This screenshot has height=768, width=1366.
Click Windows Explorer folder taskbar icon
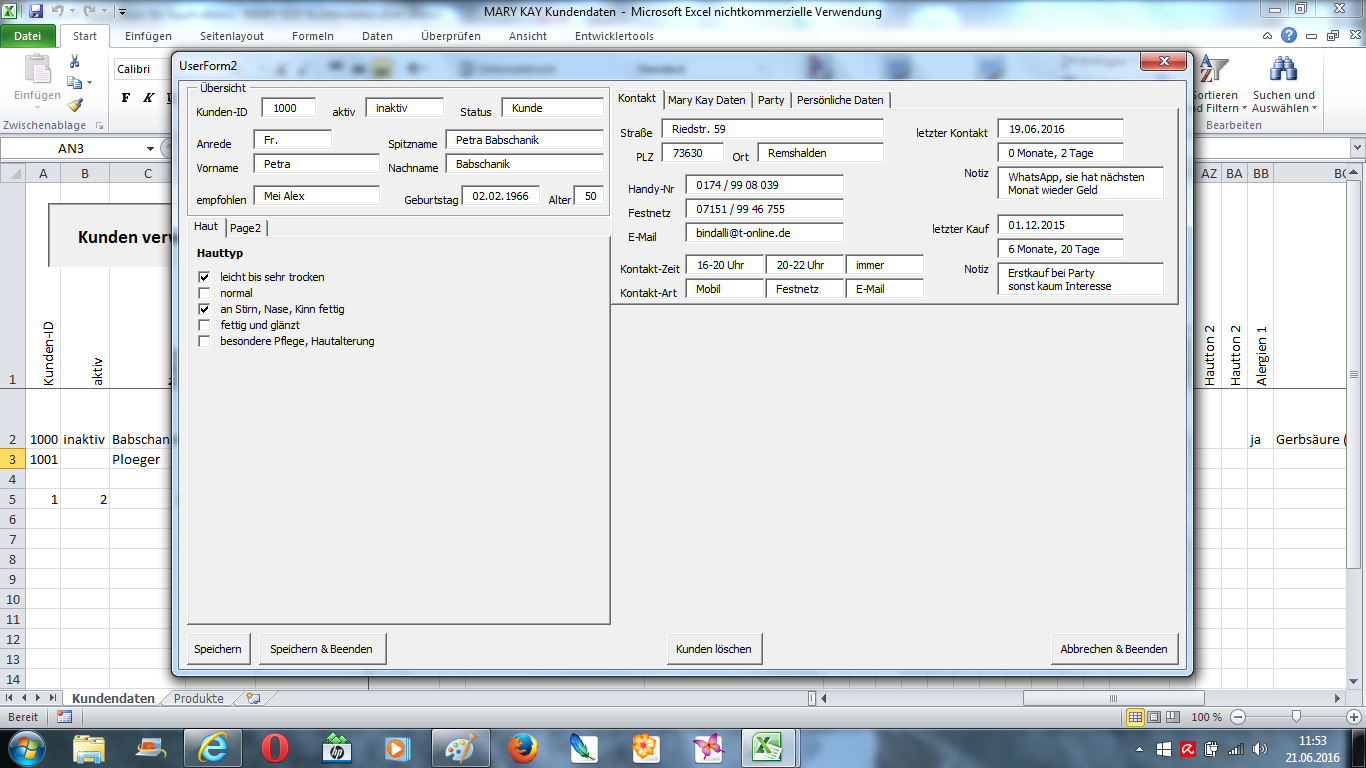coord(89,748)
